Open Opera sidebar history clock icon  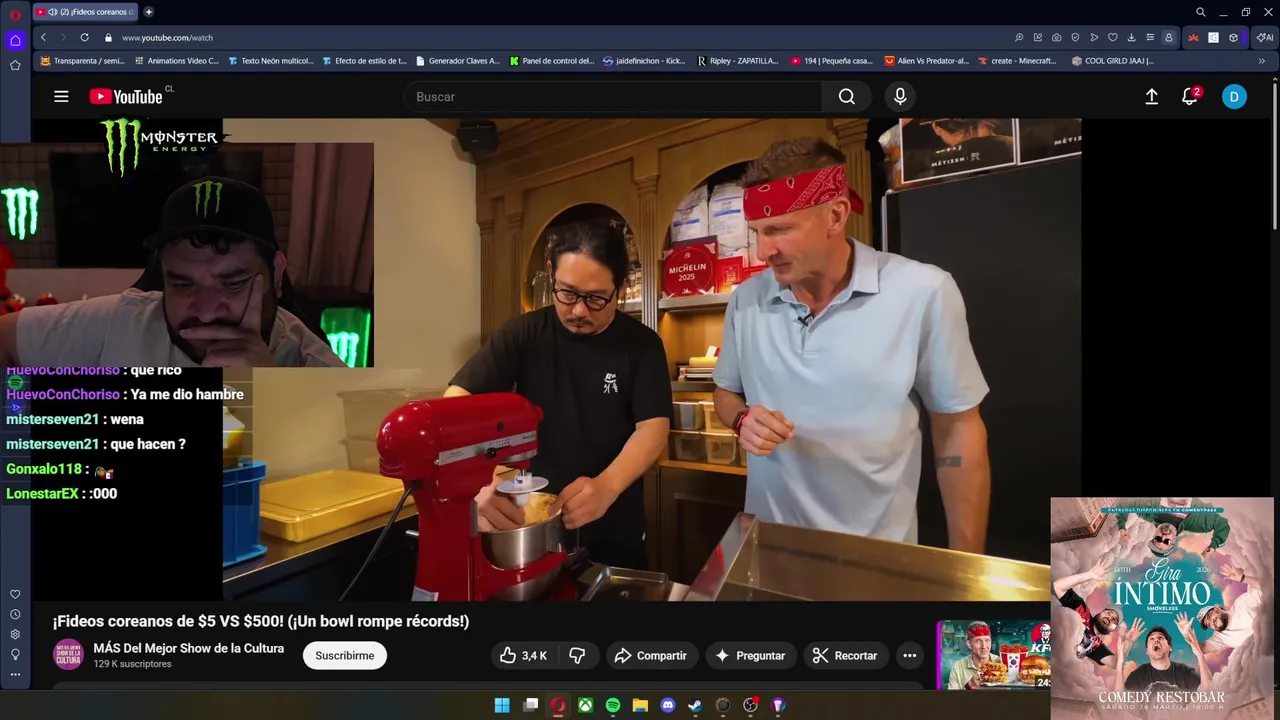[15, 614]
